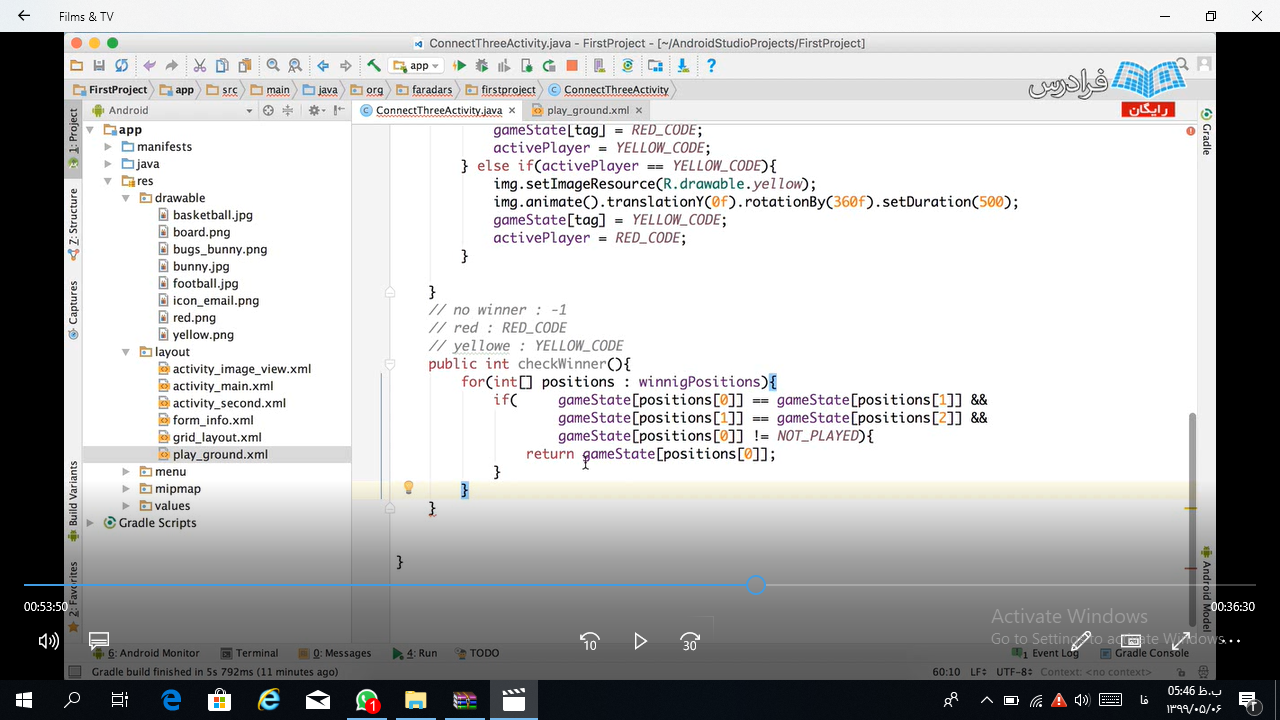1280x720 pixels.
Task: Click the Run app green play icon
Action: tap(459, 66)
